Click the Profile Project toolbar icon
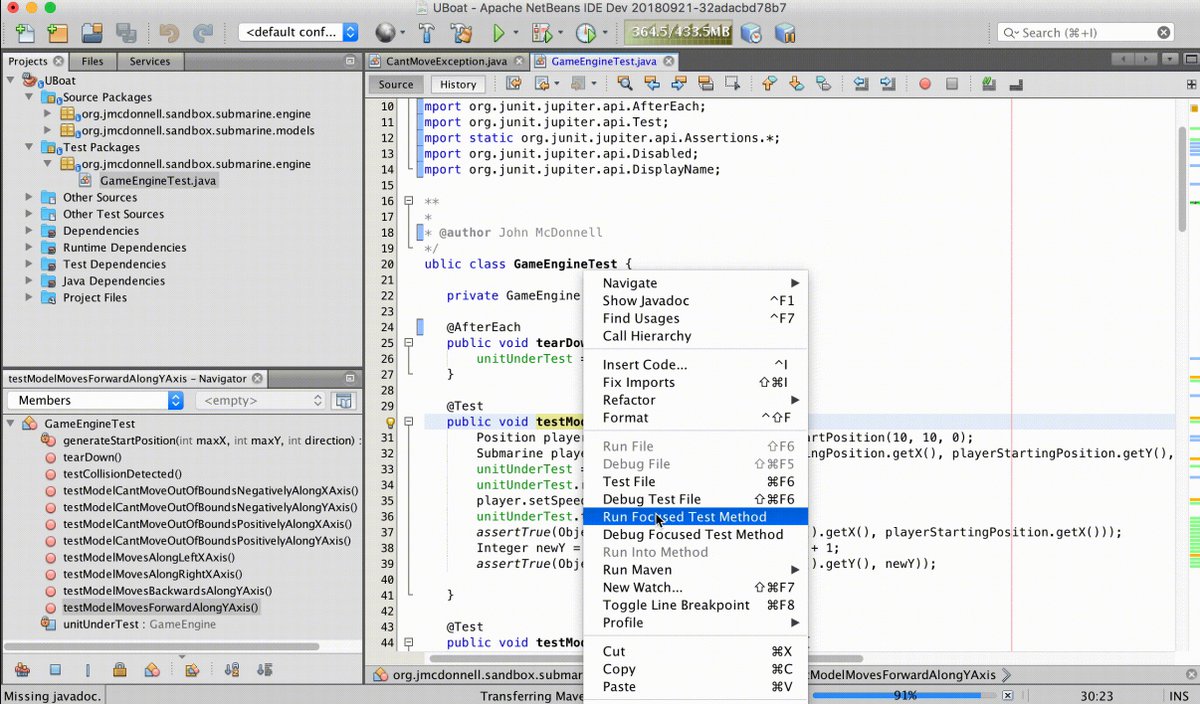The width and height of the screenshot is (1200, 704). pyautogui.click(x=585, y=32)
